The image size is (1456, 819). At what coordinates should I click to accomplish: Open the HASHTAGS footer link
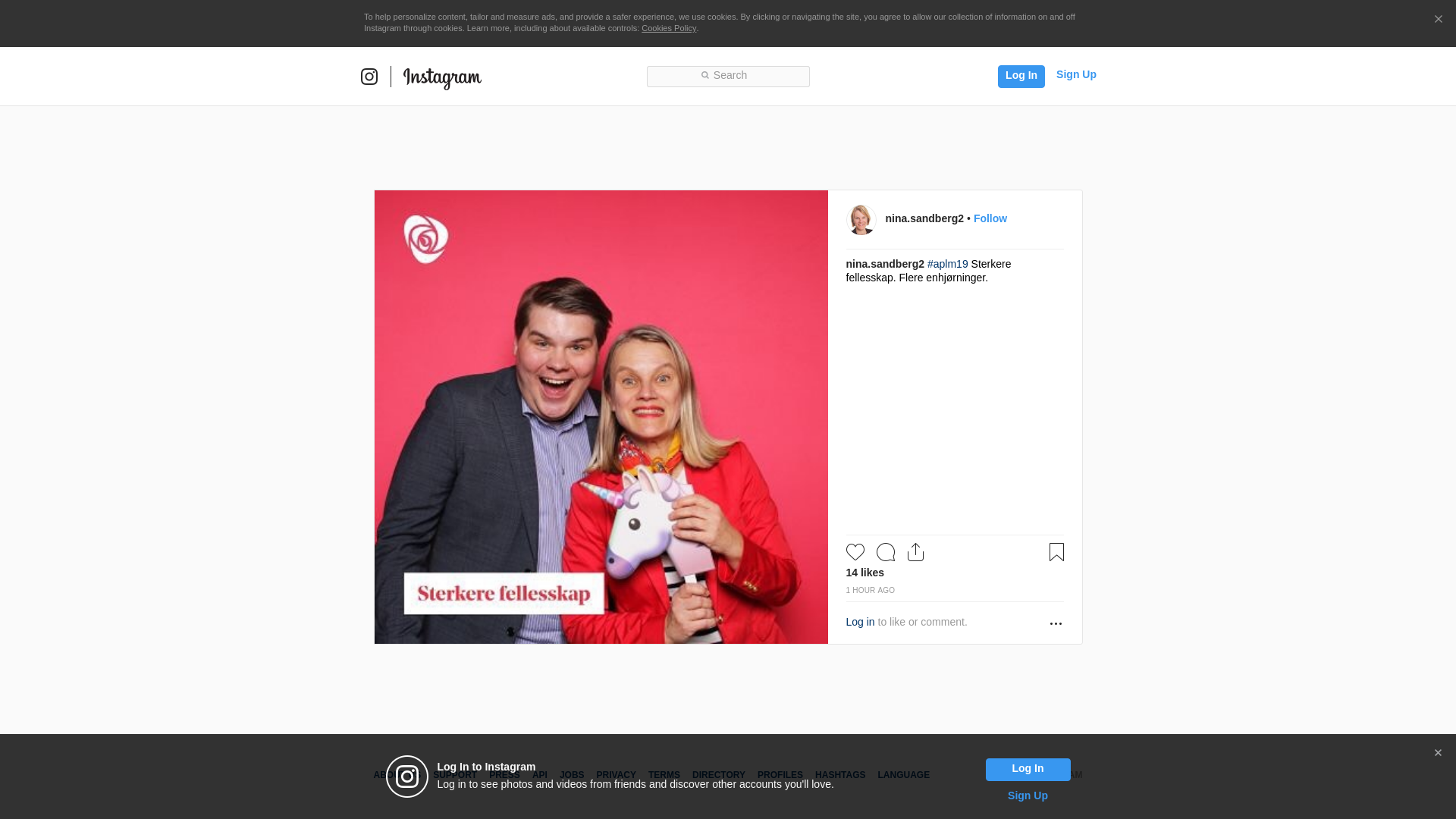tap(840, 775)
